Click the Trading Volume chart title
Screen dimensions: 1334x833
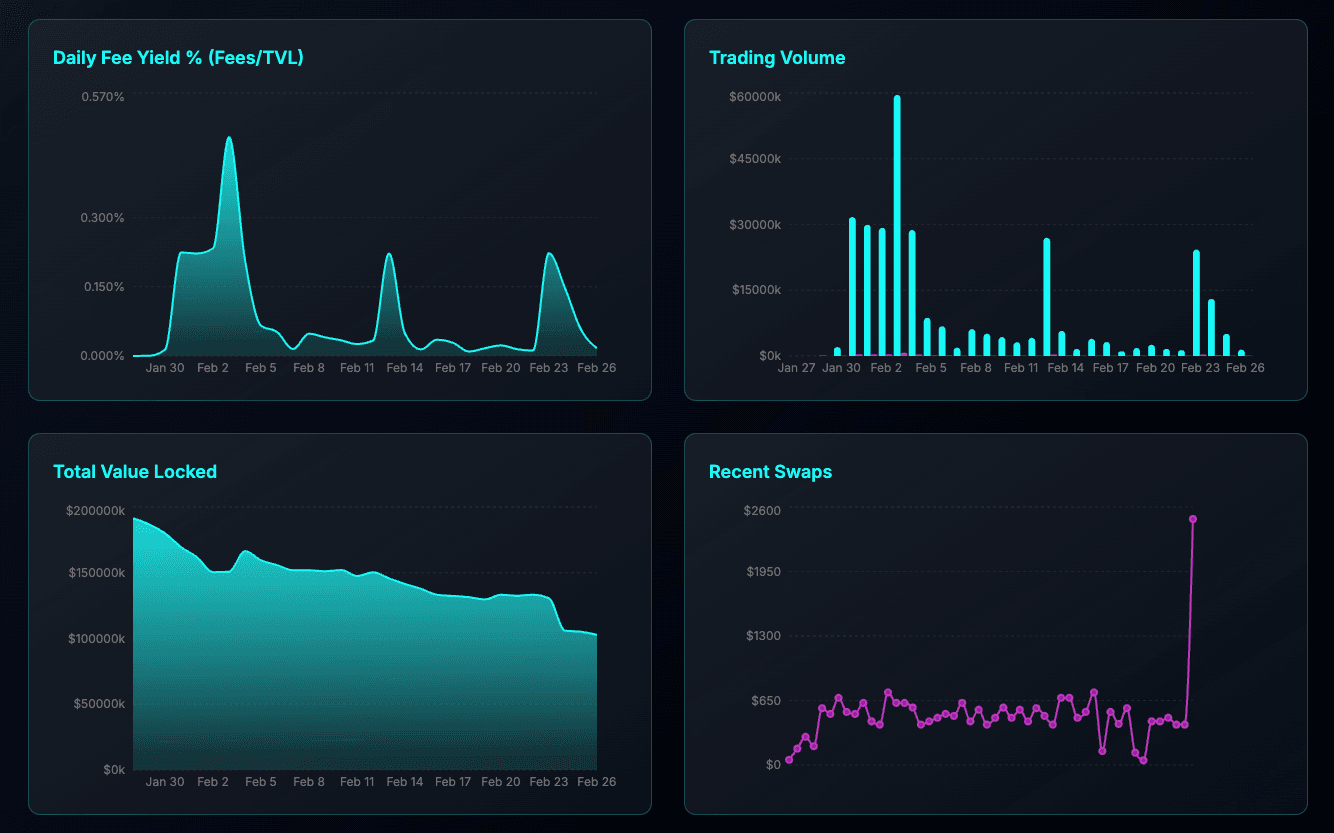coord(777,58)
